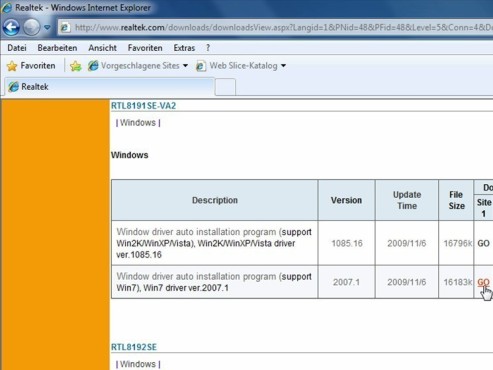The image size is (493, 370).
Task: Click the Version column header
Action: [x=346, y=200]
